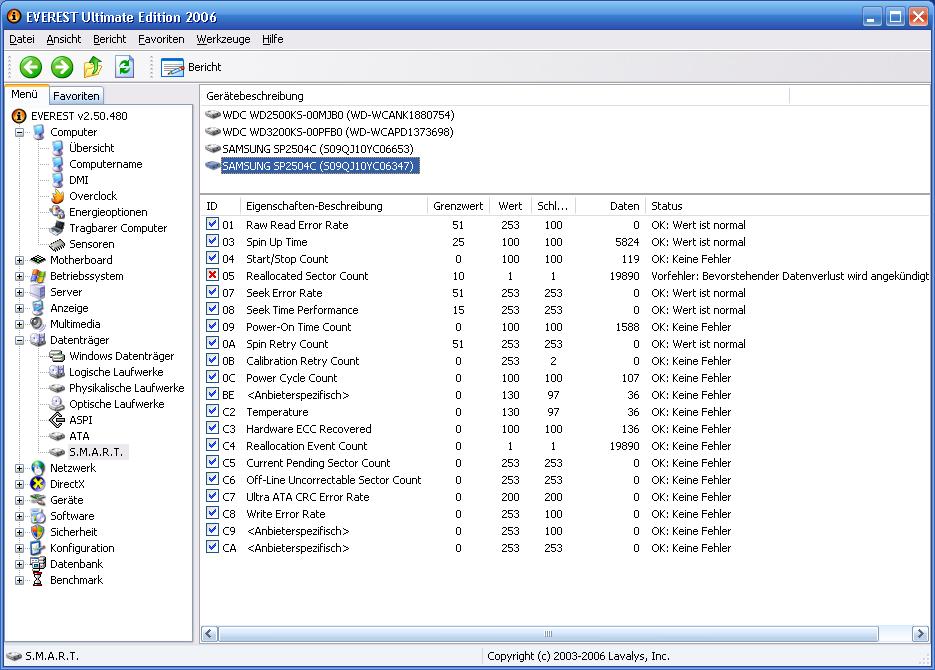This screenshot has width=935, height=670.
Task: Select SAMSUNG SP2504C S09QJ10YC06653 drive
Action: tap(317, 149)
